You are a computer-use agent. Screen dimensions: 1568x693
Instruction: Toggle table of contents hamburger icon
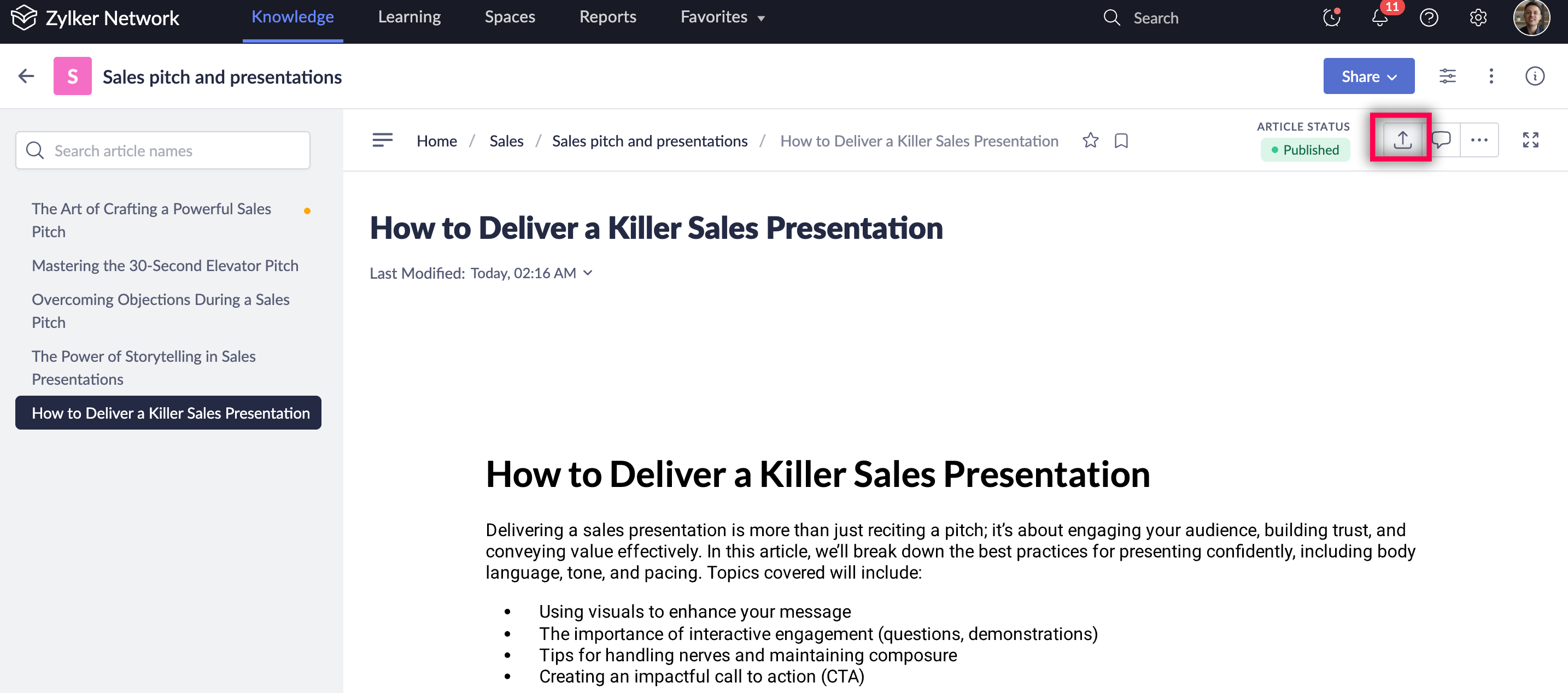[x=382, y=140]
